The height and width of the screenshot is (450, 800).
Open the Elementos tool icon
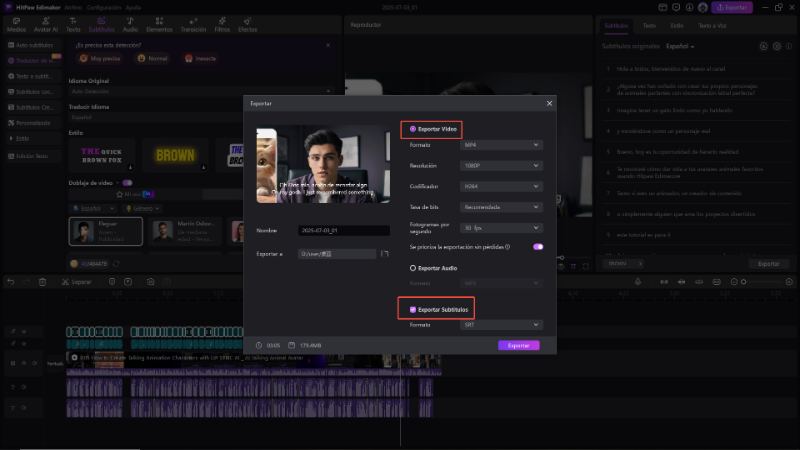pyautogui.click(x=158, y=24)
